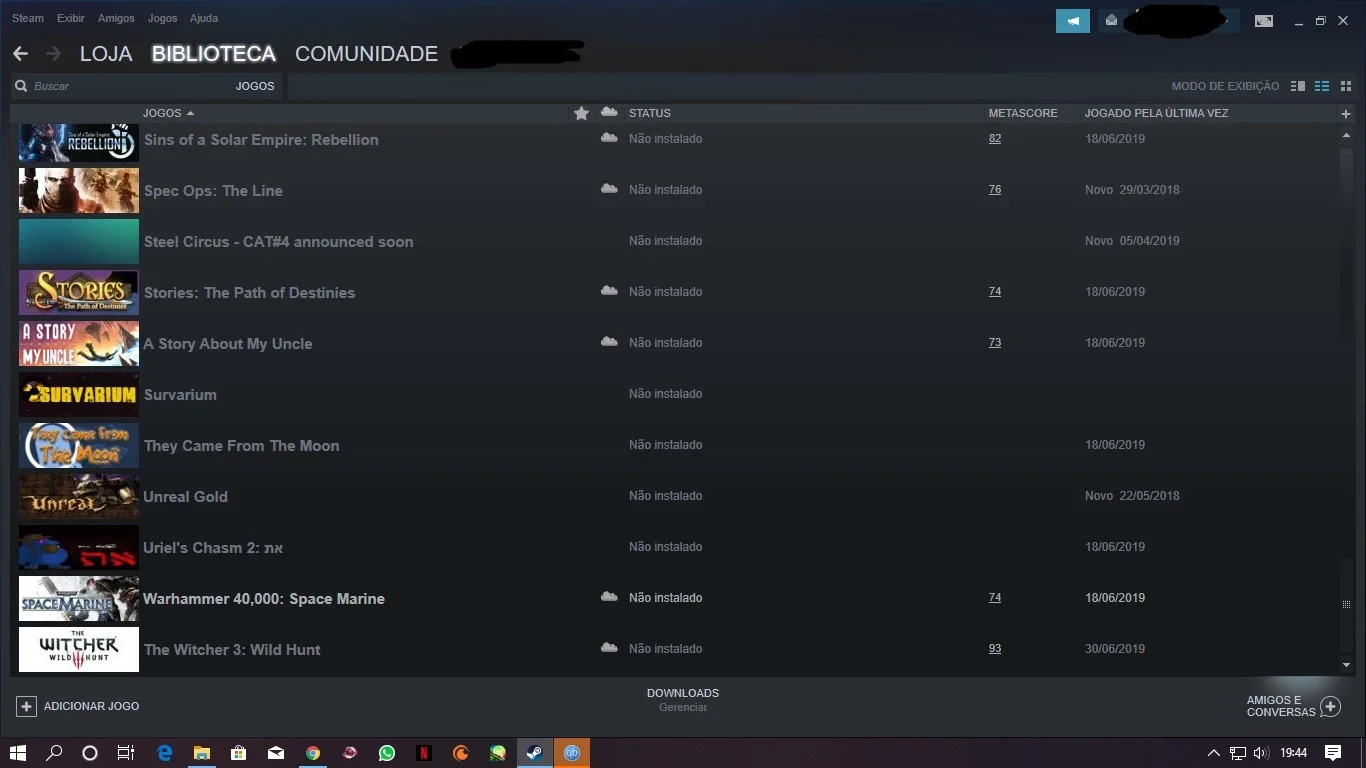Open metascore 93 link for The Witcher 3

(995, 649)
